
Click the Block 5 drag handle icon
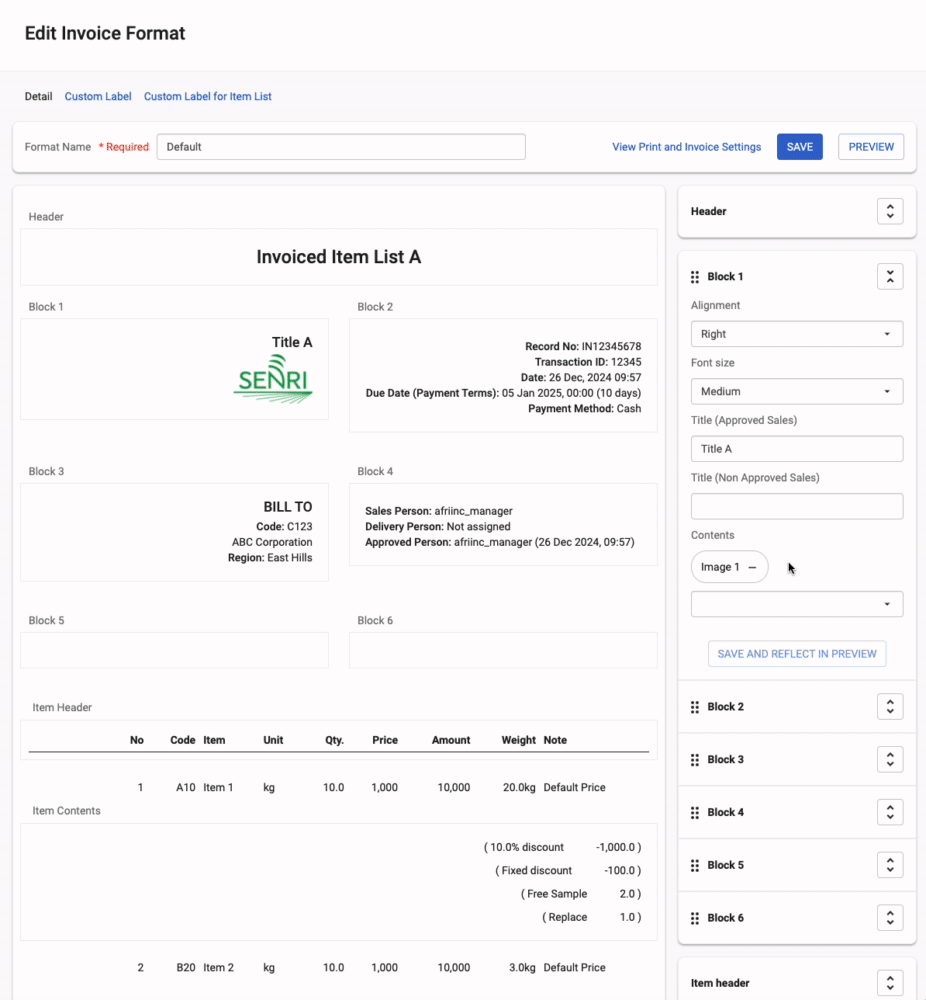click(694, 865)
